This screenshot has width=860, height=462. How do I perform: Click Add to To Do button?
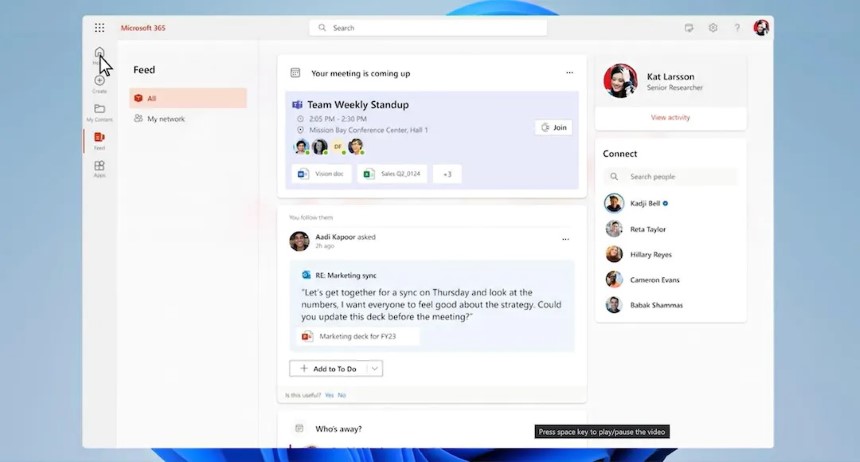328,369
